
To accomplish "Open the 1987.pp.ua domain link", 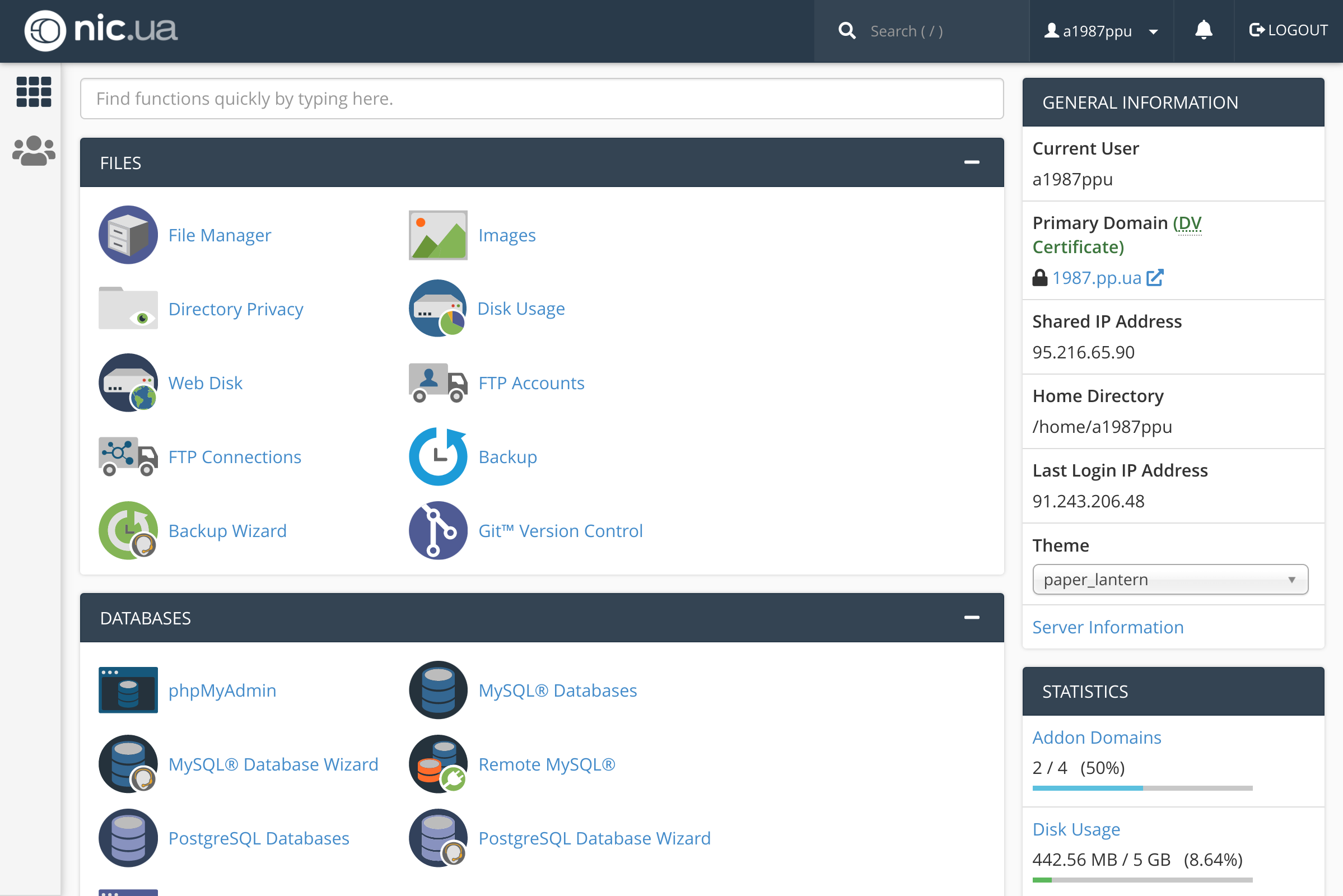I will [1097, 278].
